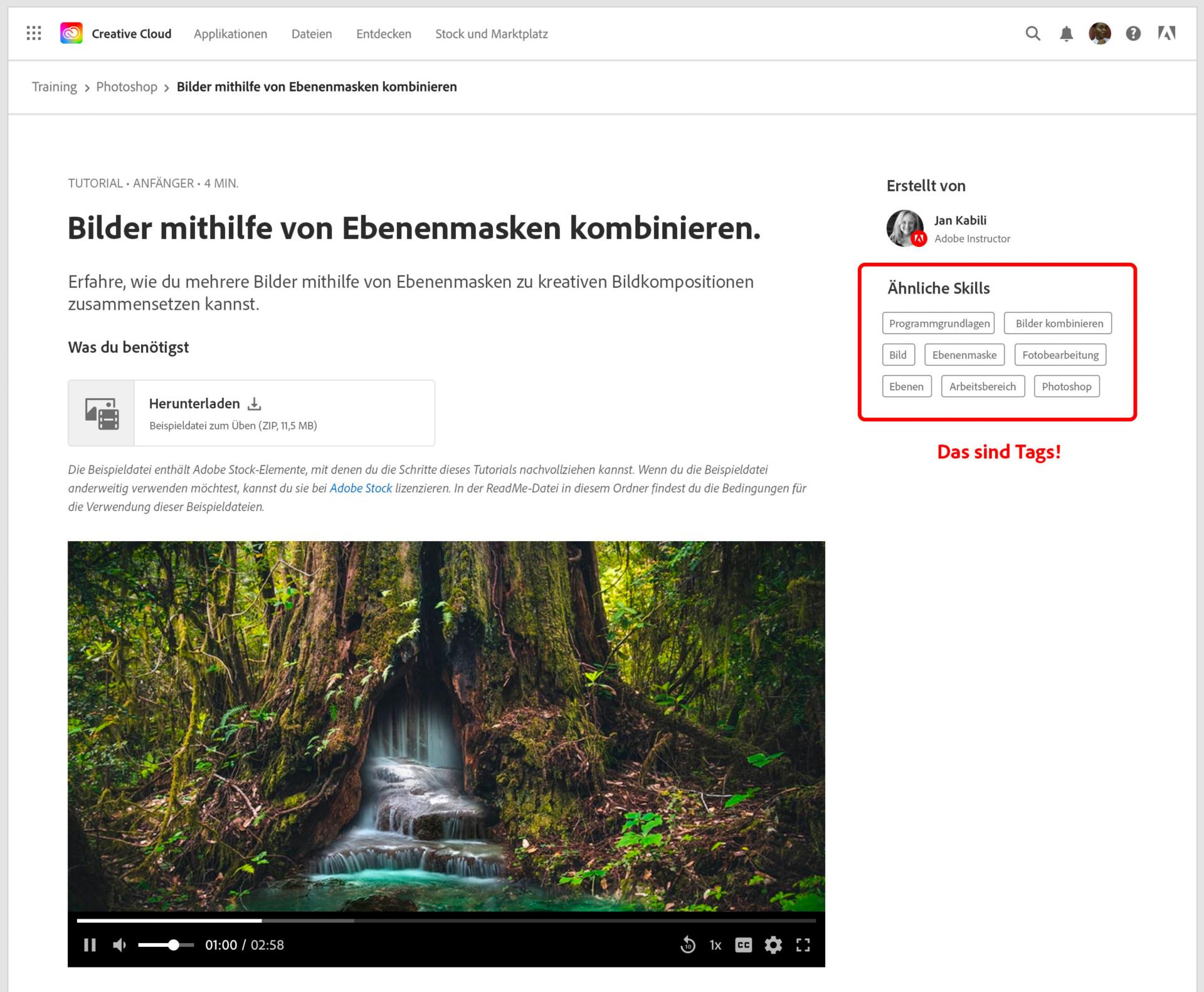The image size is (1204, 992).
Task: Open the video playback speed selector
Action: pyautogui.click(x=715, y=946)
